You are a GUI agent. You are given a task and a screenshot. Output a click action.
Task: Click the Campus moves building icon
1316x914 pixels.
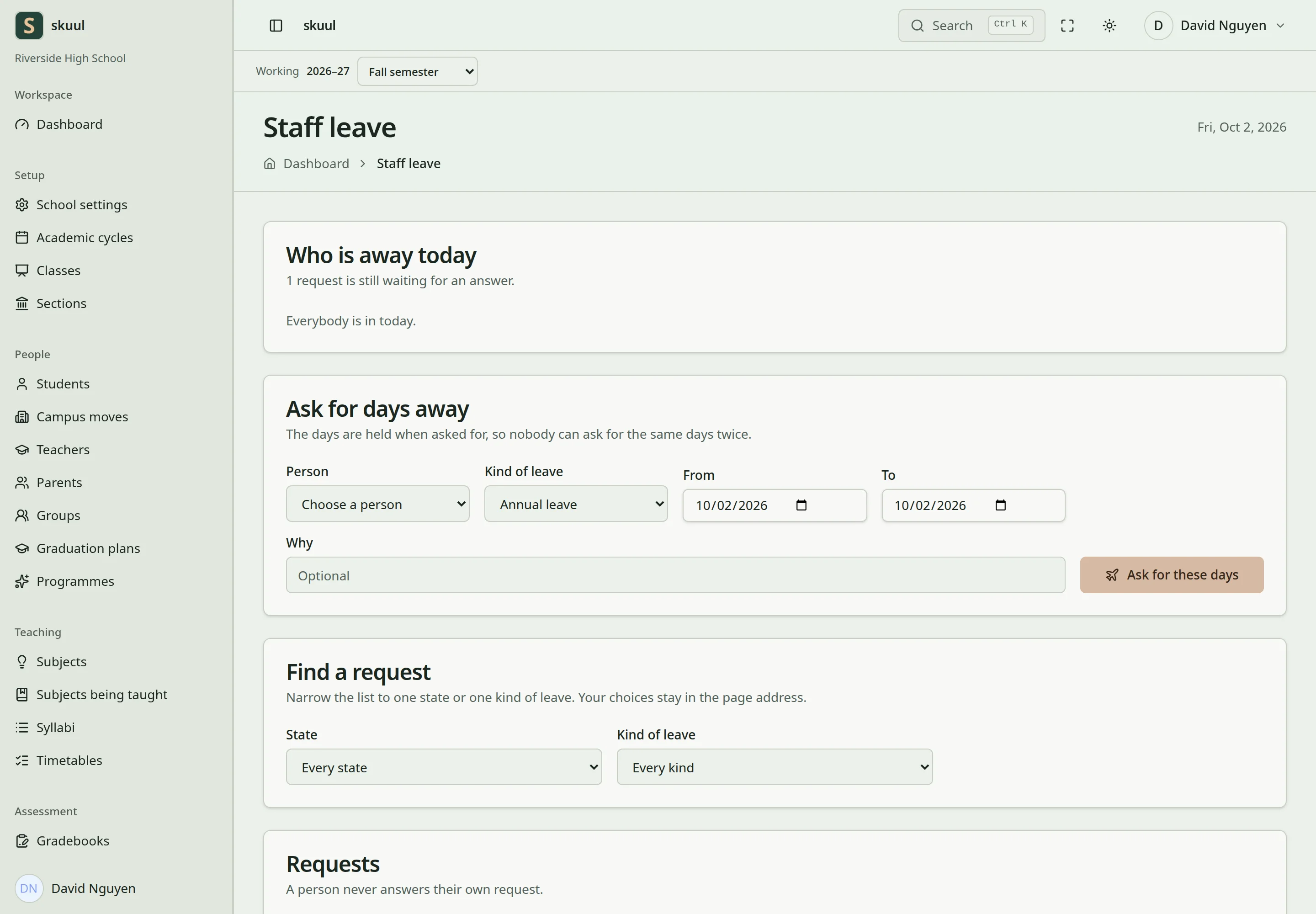point(22,417)
